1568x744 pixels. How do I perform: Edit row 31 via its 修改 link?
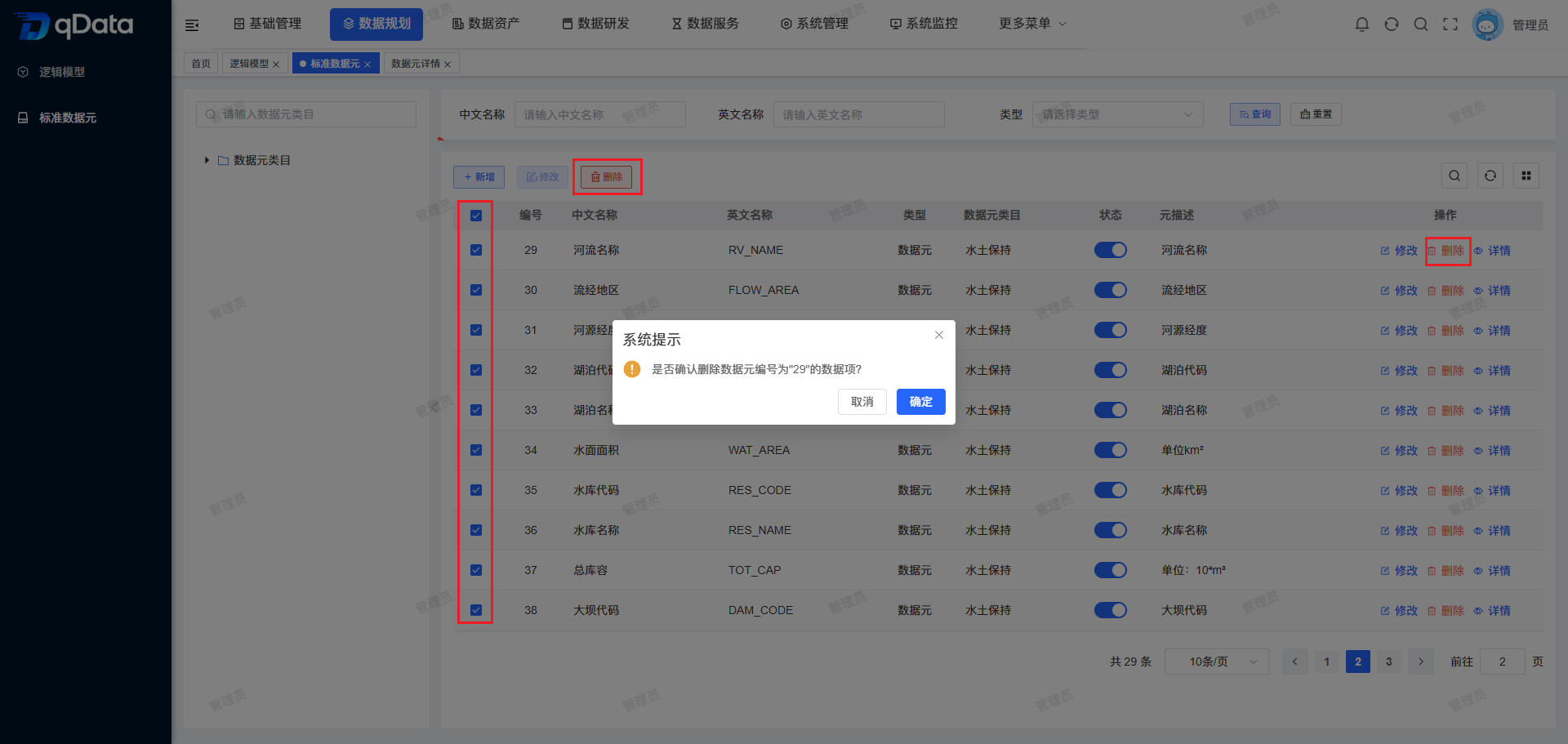tap(1399, 331)
